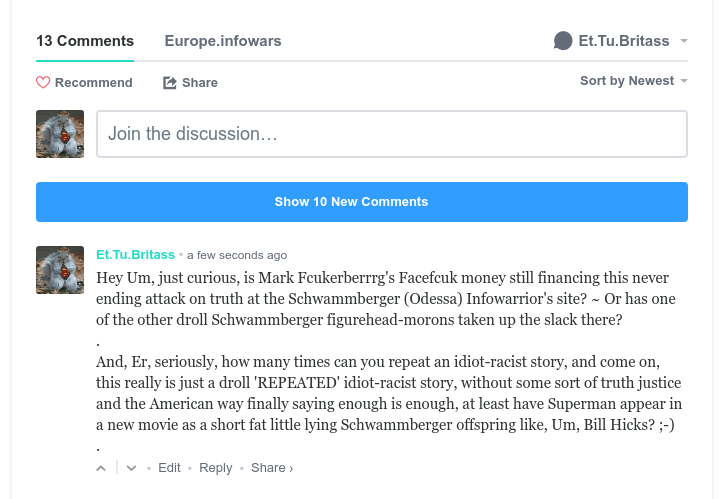Upvote the Et.Tu.Britass comment
This screenshot has width=725, height=499.
pos(101,468)
